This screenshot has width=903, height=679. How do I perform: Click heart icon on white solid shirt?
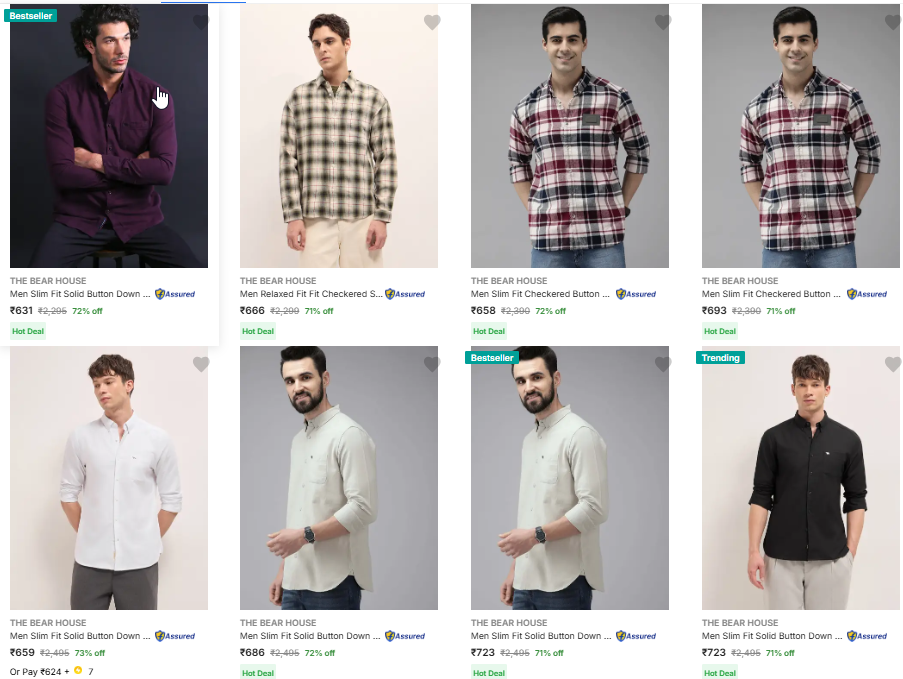(x=201, y=364)
